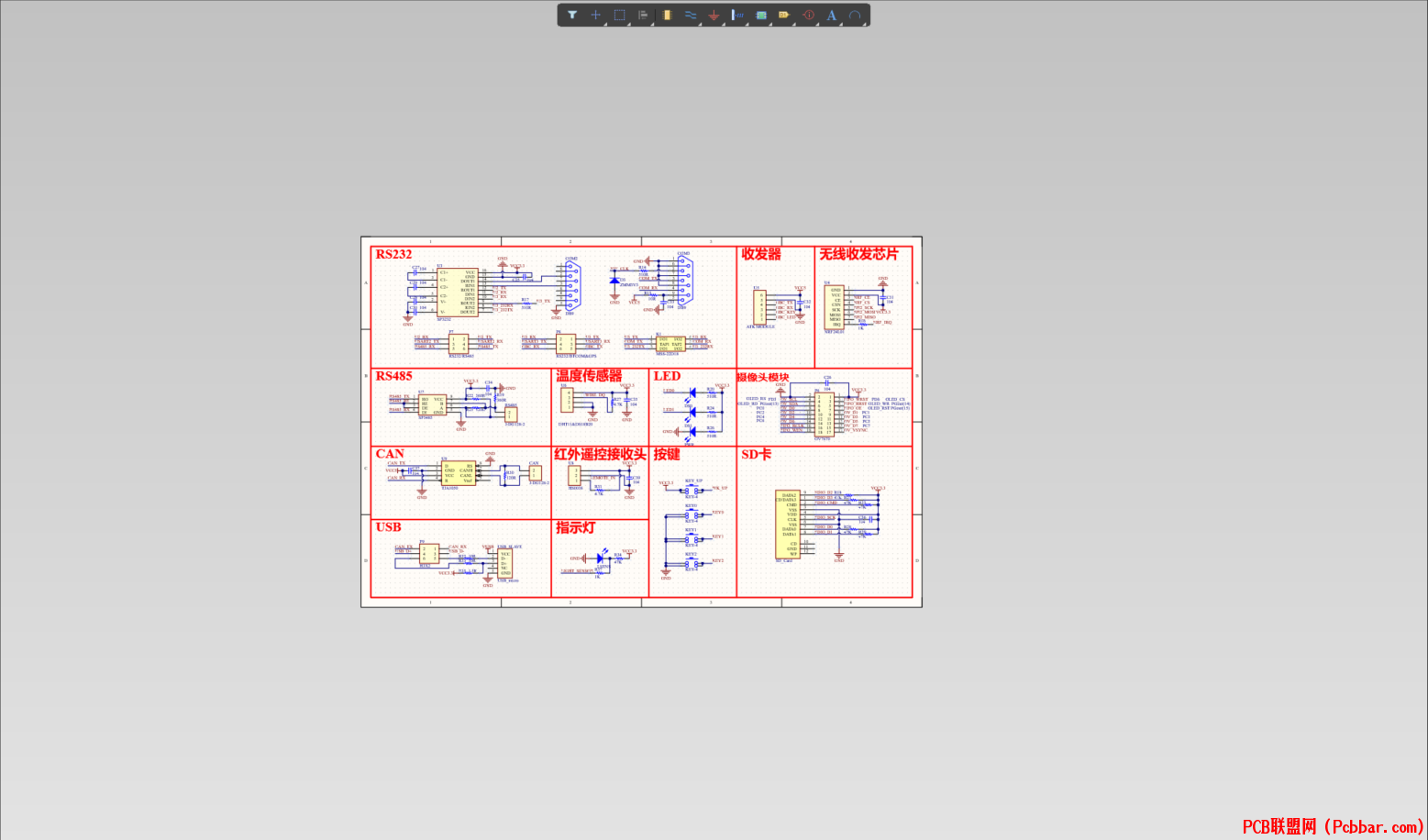Select the USB section title
The image size is (1428, 840).
pos(388,527)
